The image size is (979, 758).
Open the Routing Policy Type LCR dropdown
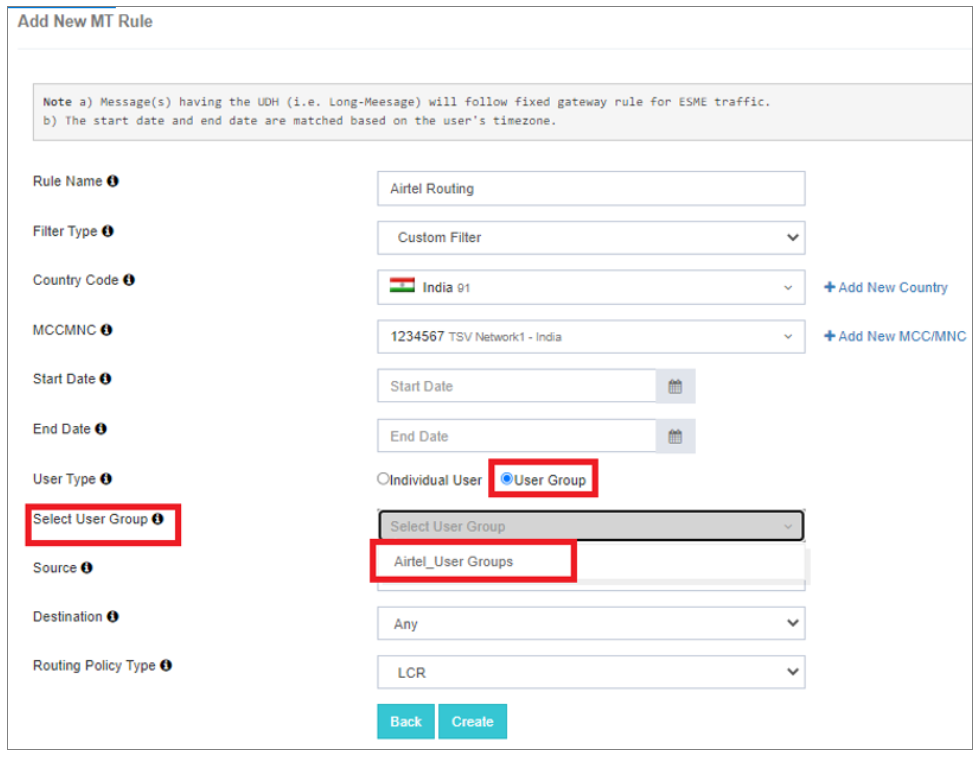(x=590, y=673)
